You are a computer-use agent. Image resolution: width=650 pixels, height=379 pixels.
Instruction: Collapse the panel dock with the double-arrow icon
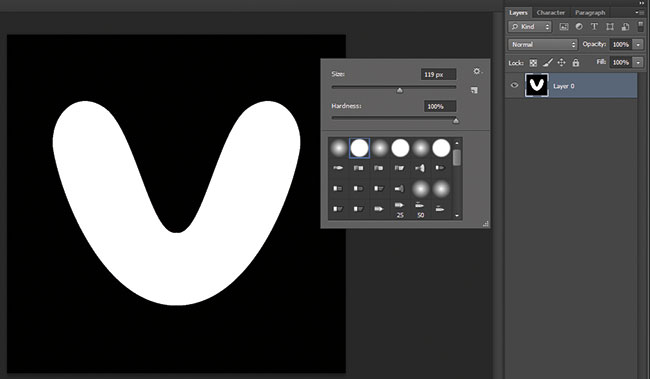click(642, 3)
